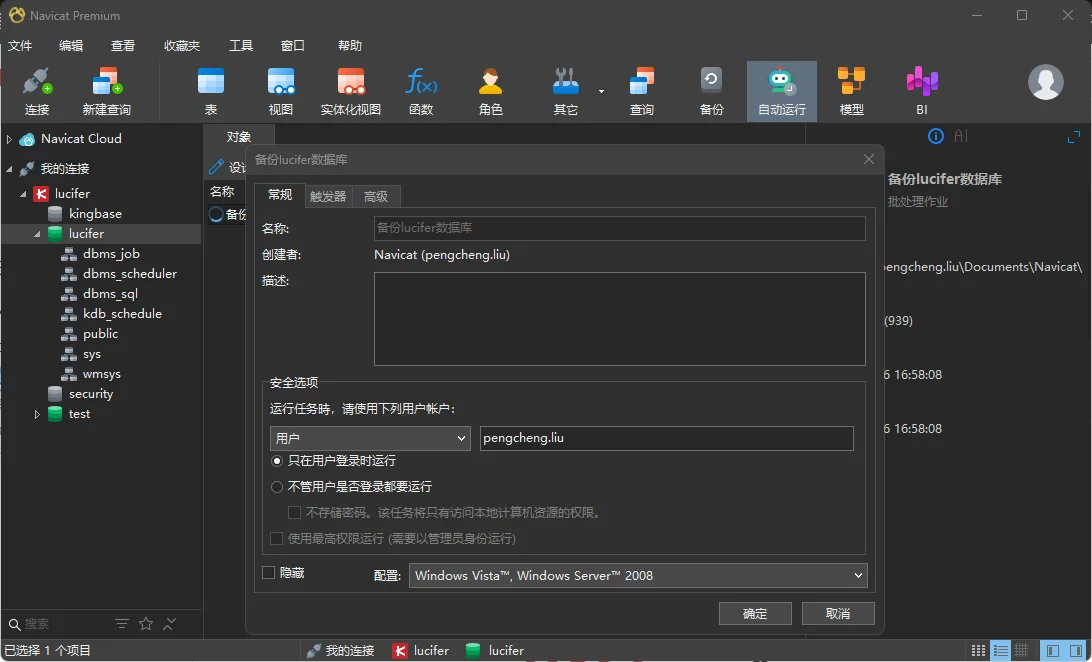Image resolution: width=1092 pixels, height=662 pixels.
Task: Toggle right pane visibility icon in status bar
Action: tap(1076, 650)
